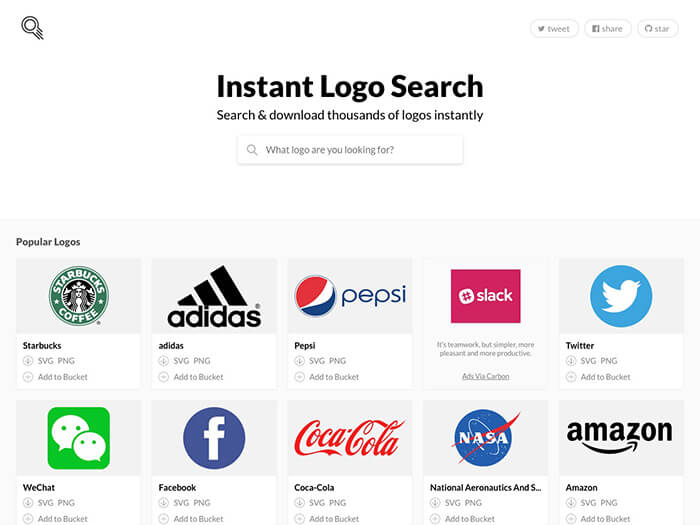Click the tweet button
Screen dimensions: 700x525
[554, 29]
